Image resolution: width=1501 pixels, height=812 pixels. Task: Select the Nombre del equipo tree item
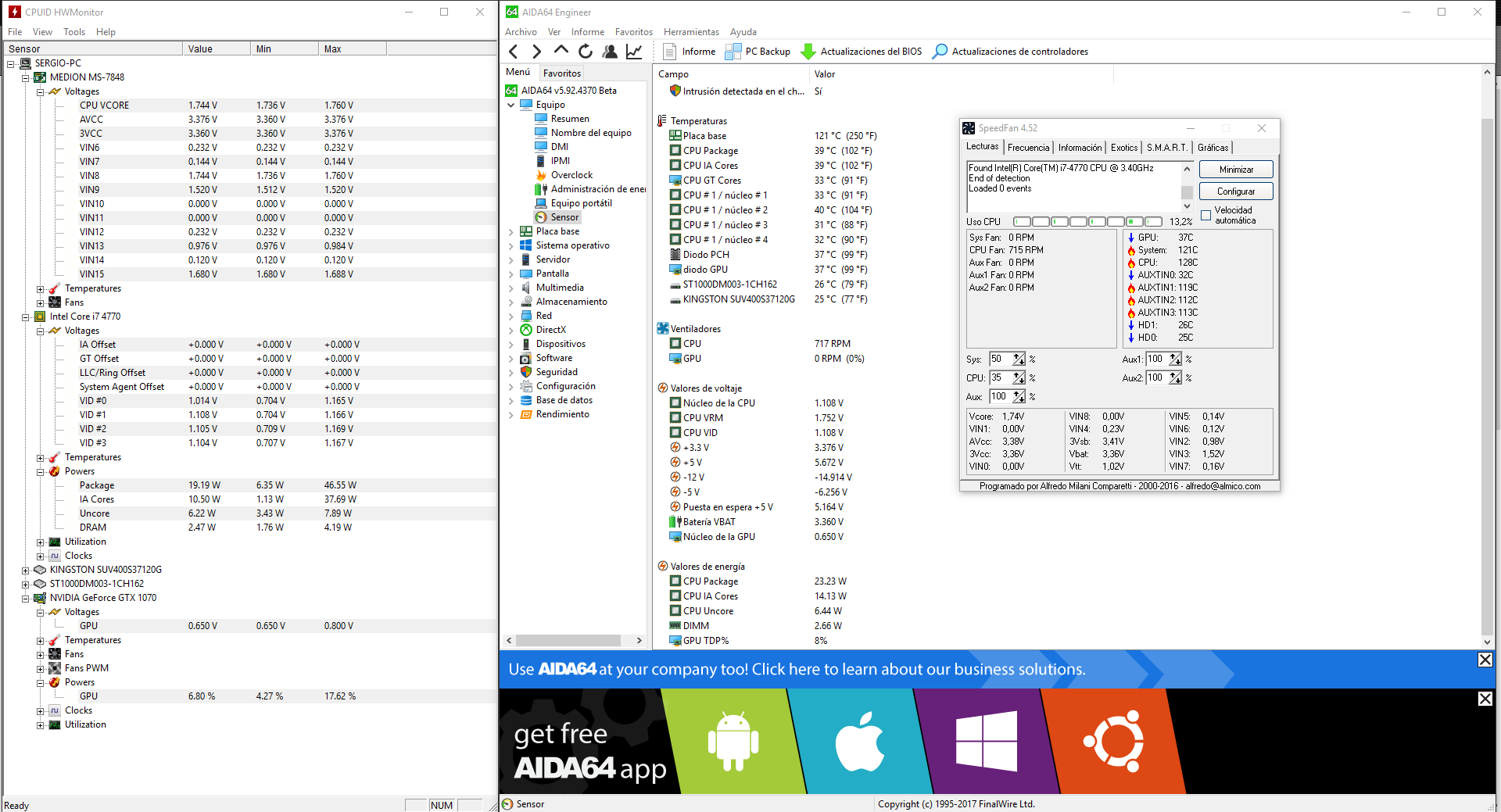tap(591, 133)
